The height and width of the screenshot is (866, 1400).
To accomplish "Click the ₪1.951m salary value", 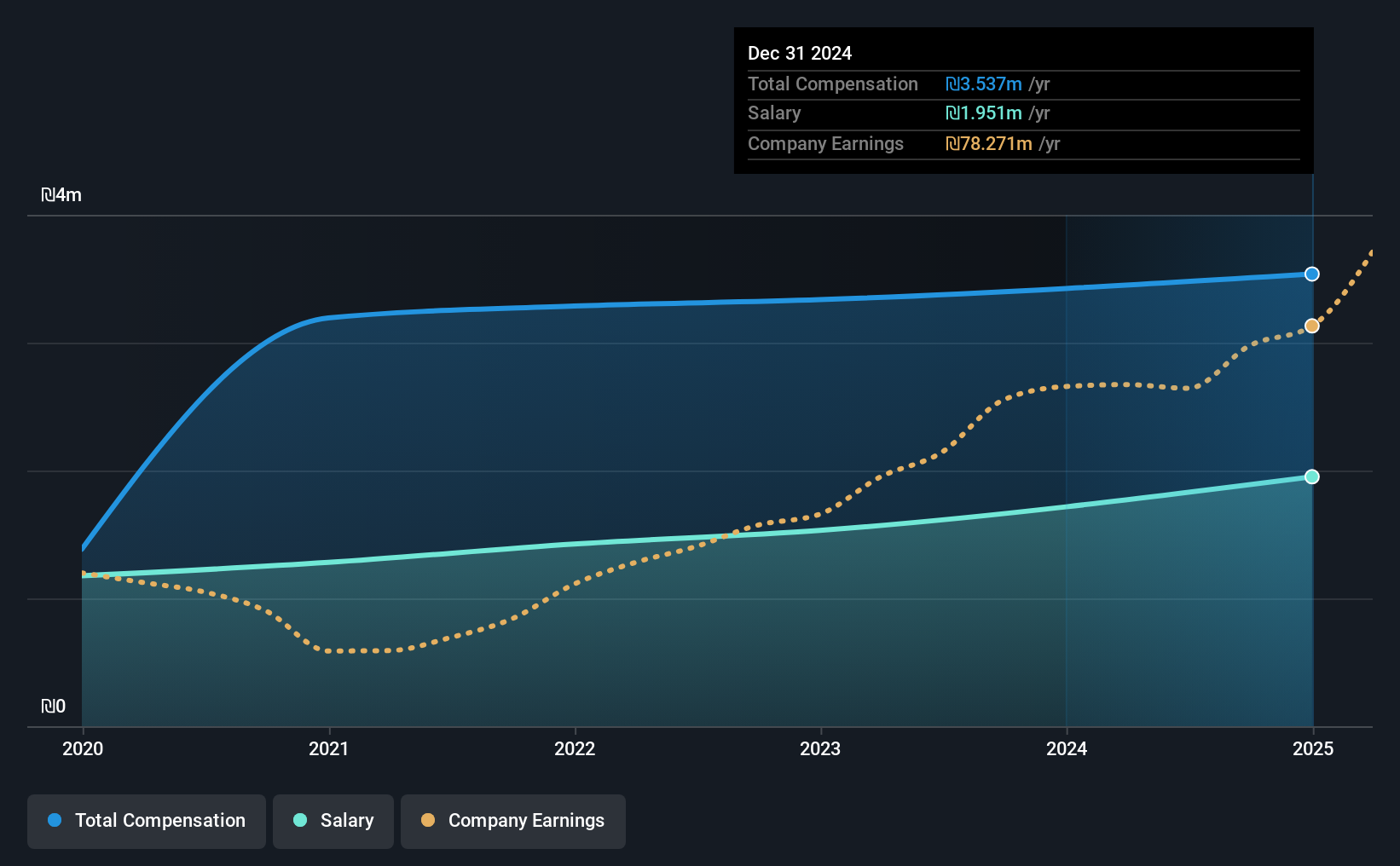I will pyautogui.click(x=984, y=113).
